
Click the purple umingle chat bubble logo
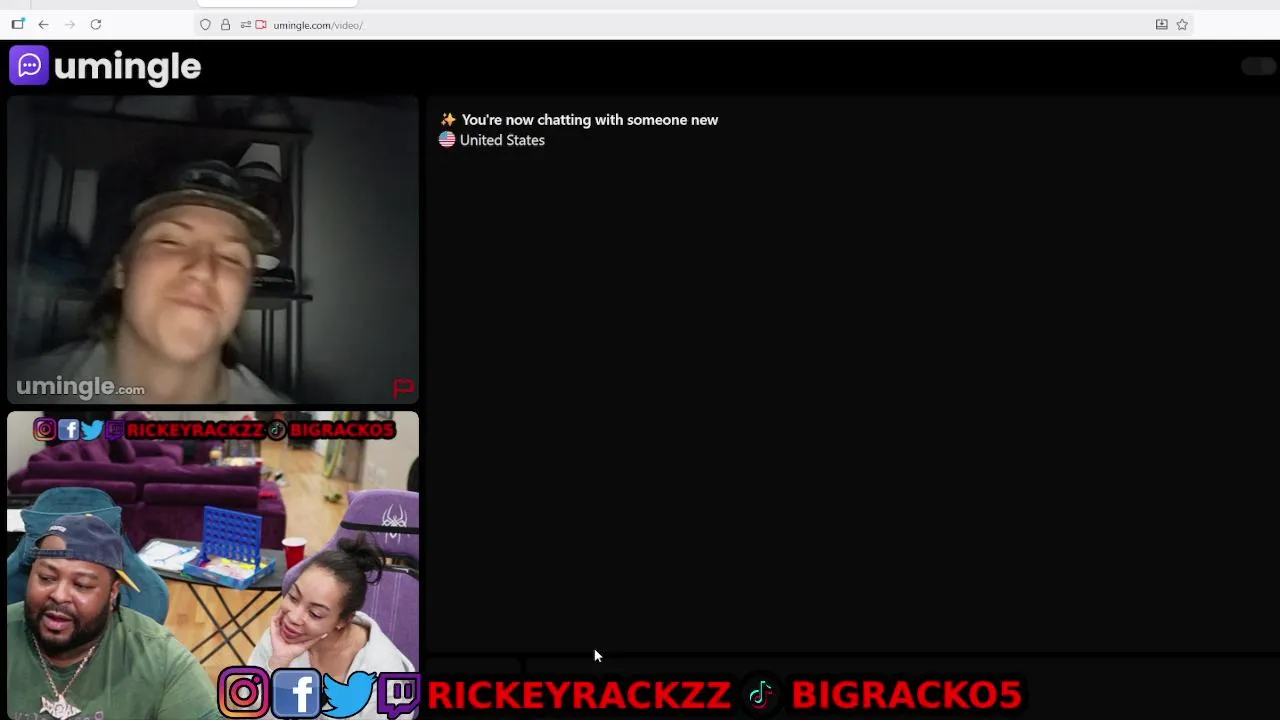29,66
